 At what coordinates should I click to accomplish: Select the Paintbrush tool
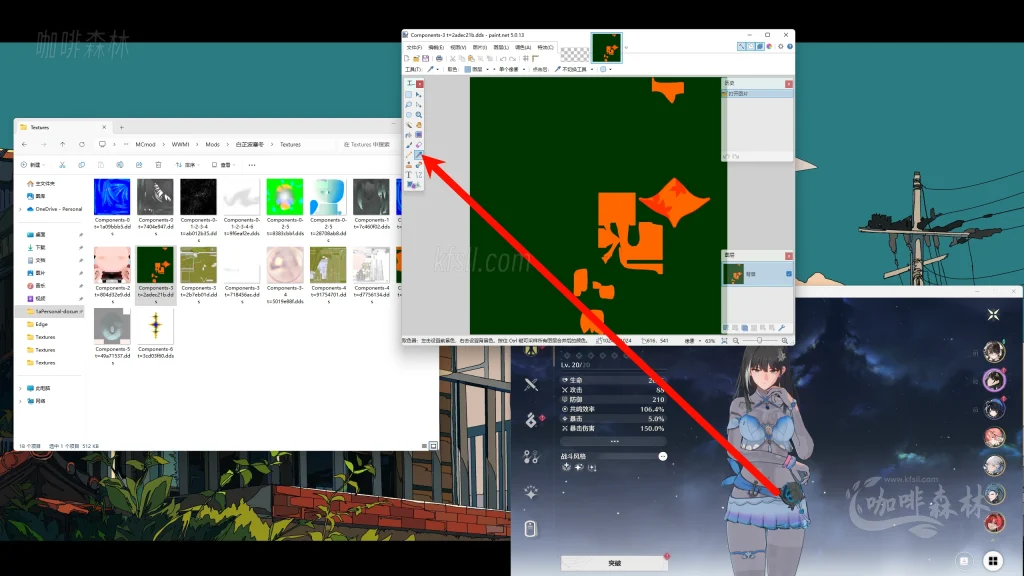(x=409, y=145)
